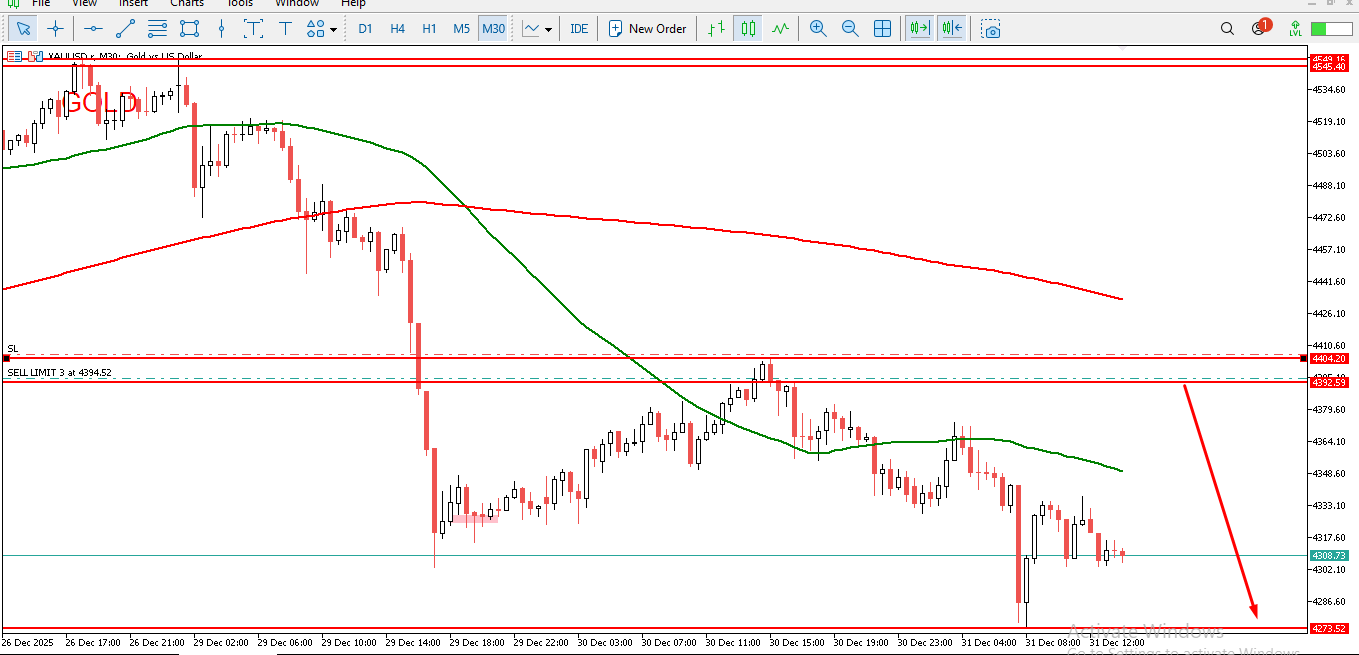Open the Insert menu
The height and width of the screenshot is (655, 1359).
[133, 4]
